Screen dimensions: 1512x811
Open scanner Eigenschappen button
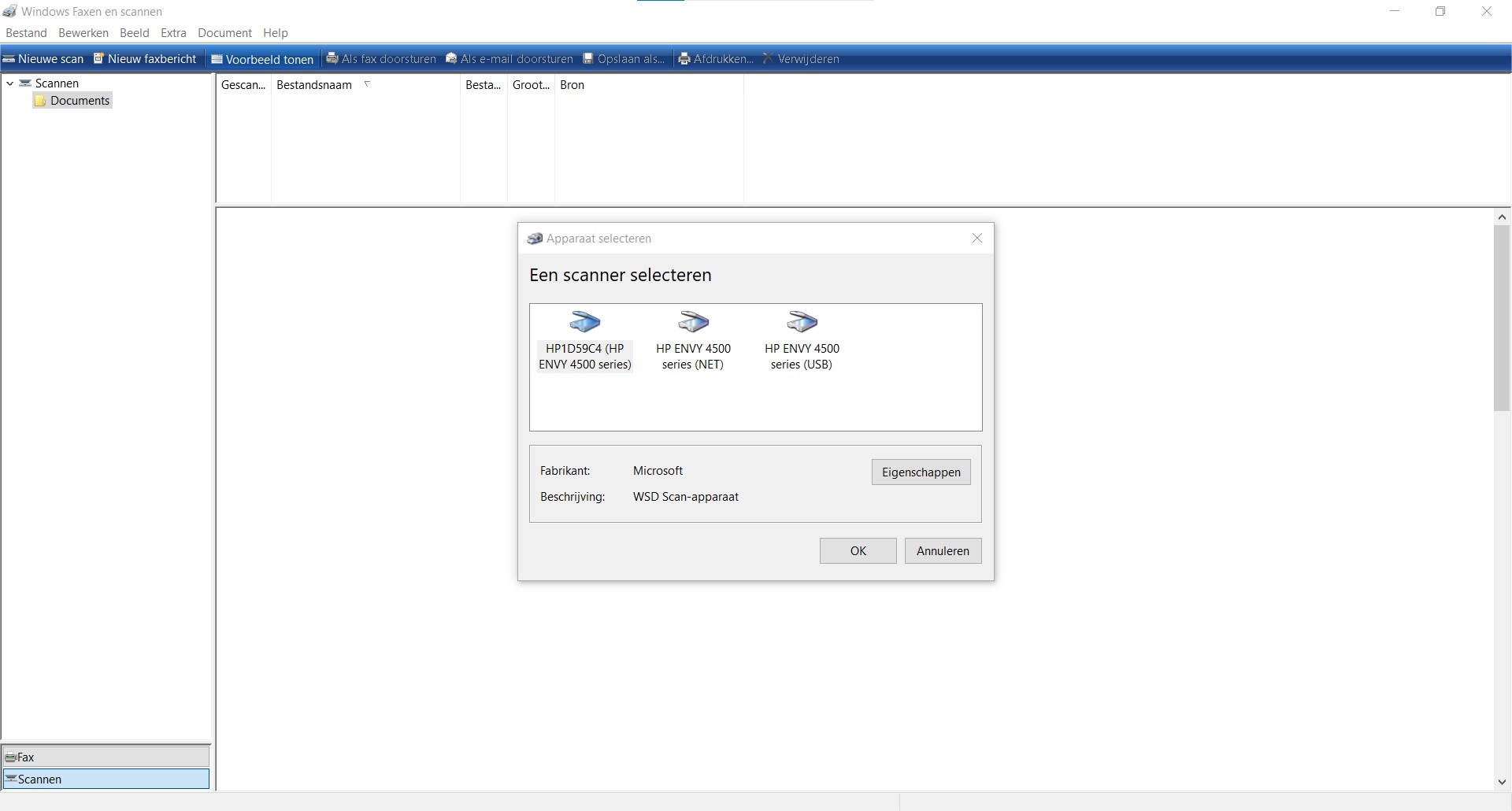[921, 472]
